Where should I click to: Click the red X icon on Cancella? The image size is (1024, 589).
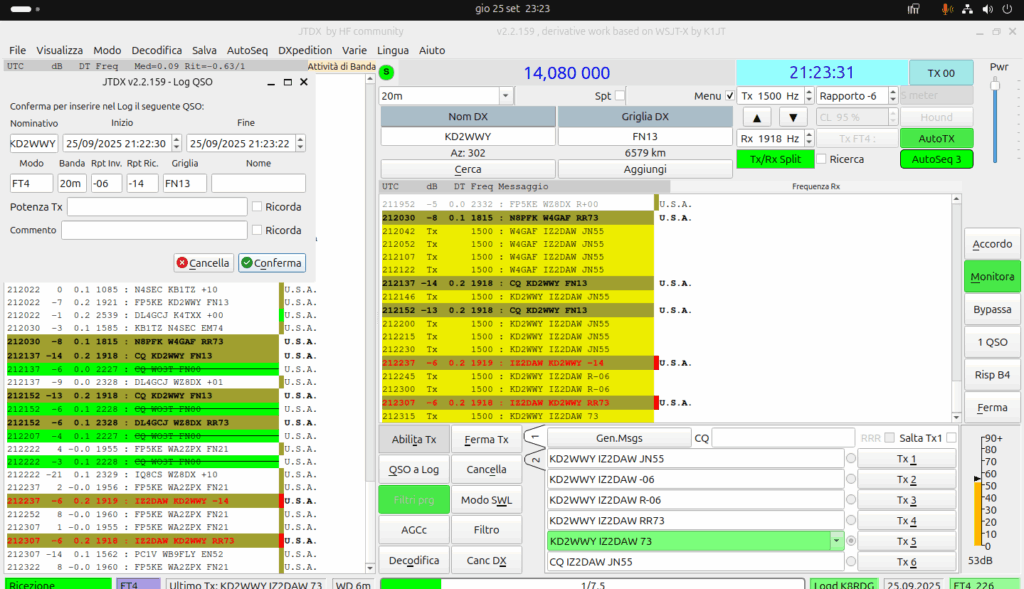coord(182,263)
